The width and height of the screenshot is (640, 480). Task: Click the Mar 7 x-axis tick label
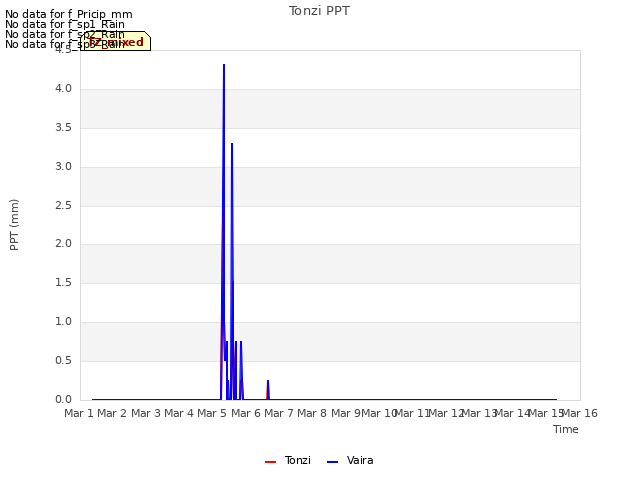[x=279, y=413]
